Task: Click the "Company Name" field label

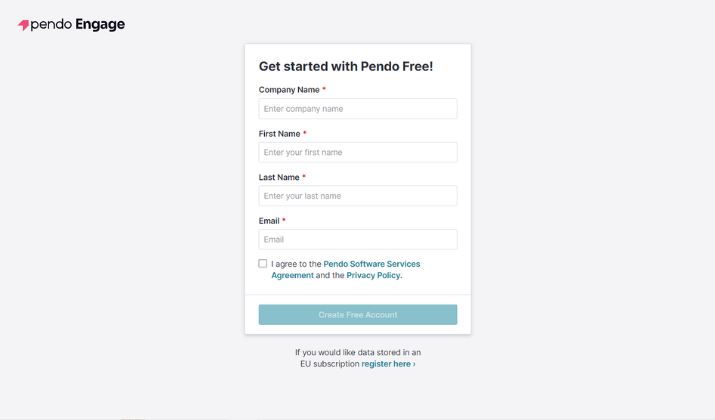Action: point(289,90)
